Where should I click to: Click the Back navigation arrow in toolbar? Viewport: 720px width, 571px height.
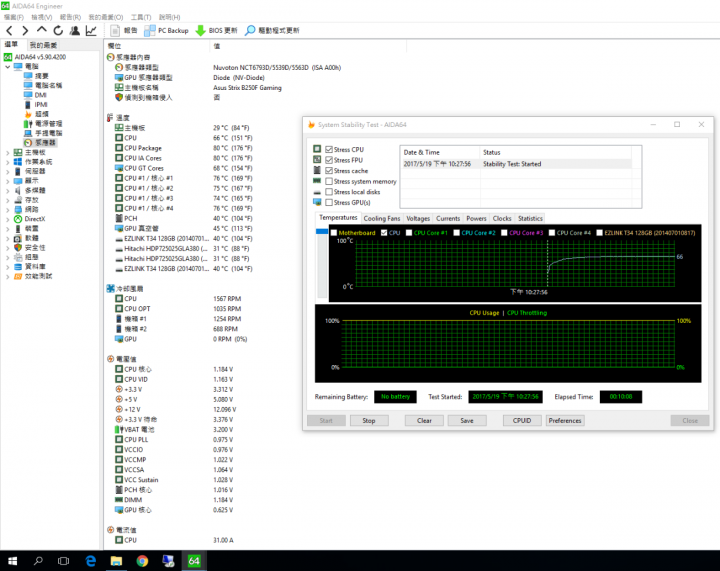pyautogui.click(x=9, y=31)
